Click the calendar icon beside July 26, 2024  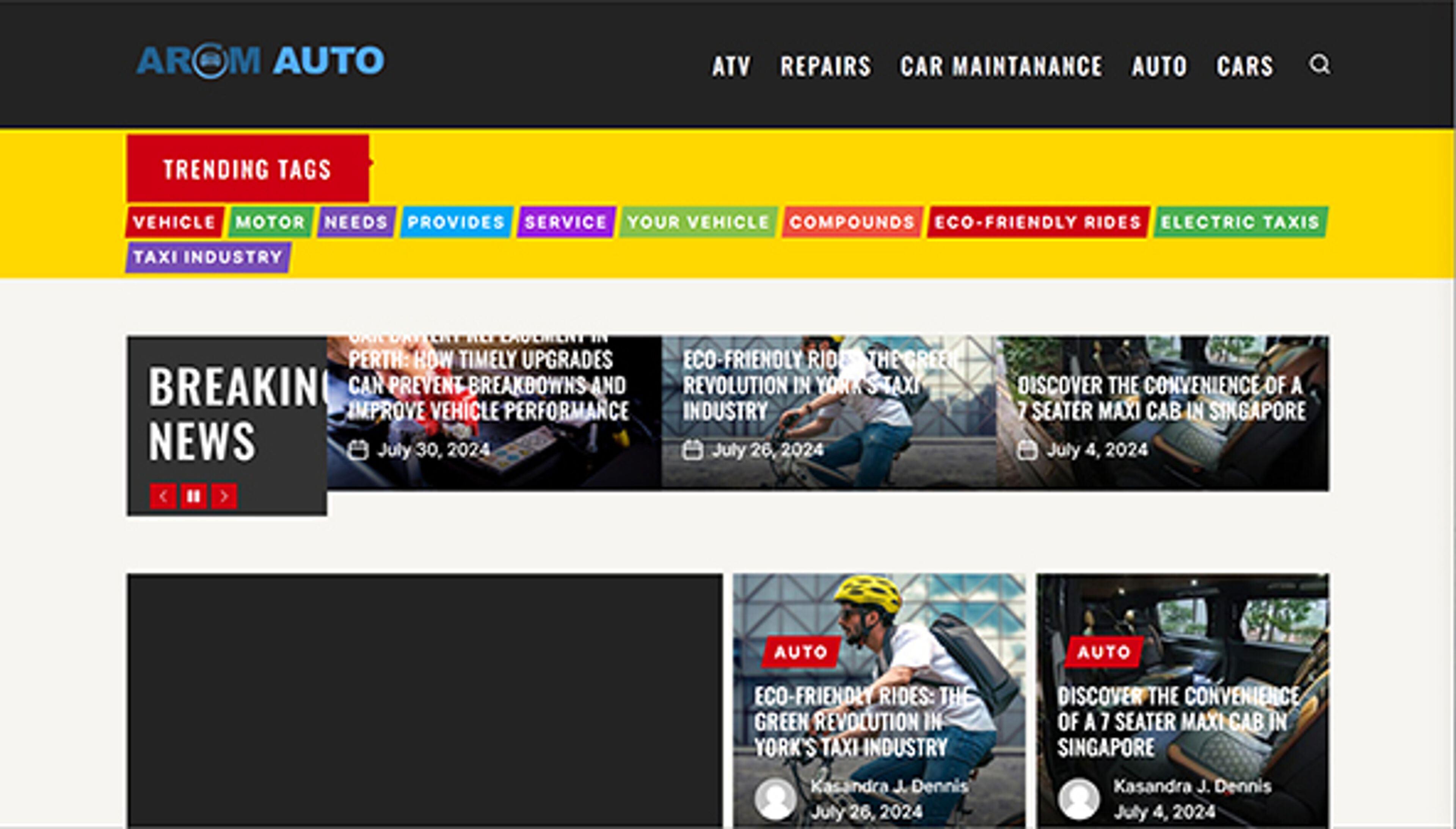click(x=691, y=449)
